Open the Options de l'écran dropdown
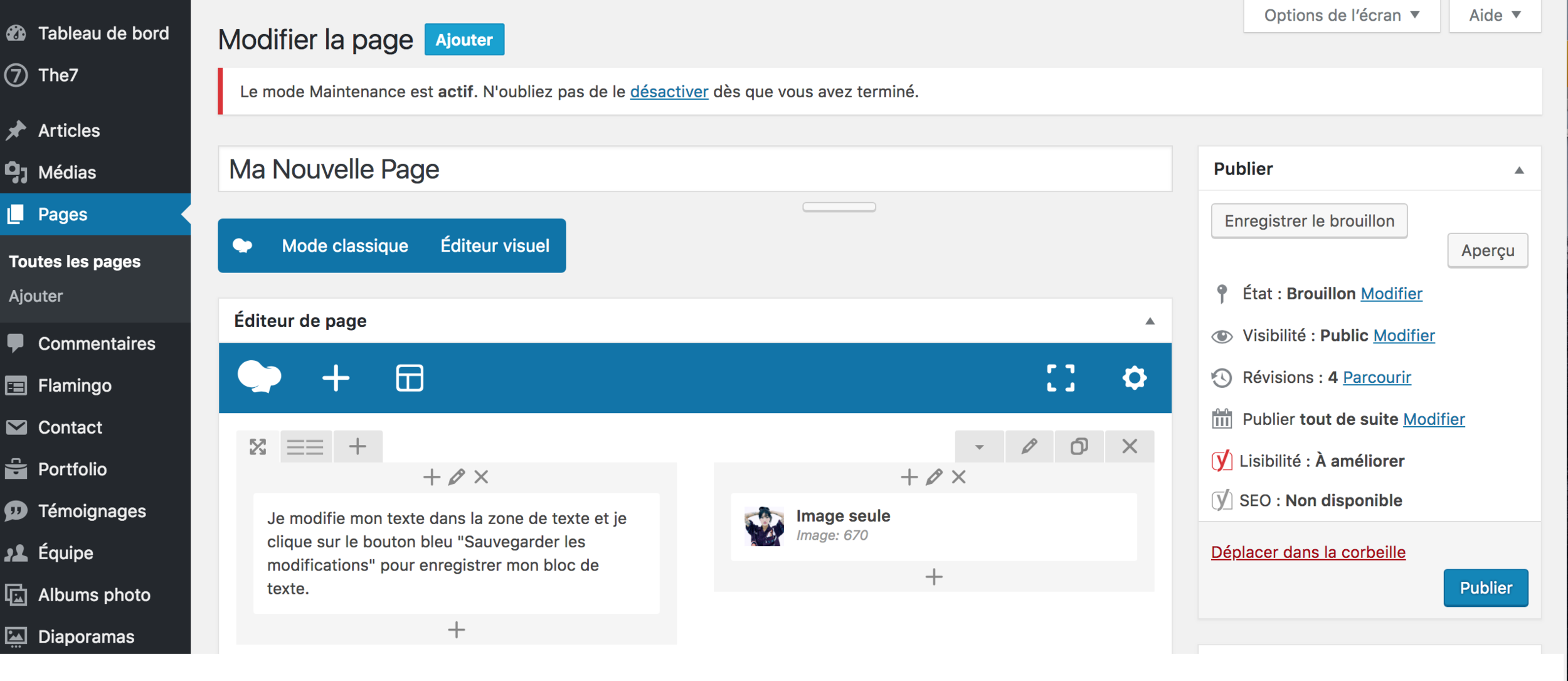Screen dimensions: 1568x681 pyautogui.click(x=1341, y=15)
